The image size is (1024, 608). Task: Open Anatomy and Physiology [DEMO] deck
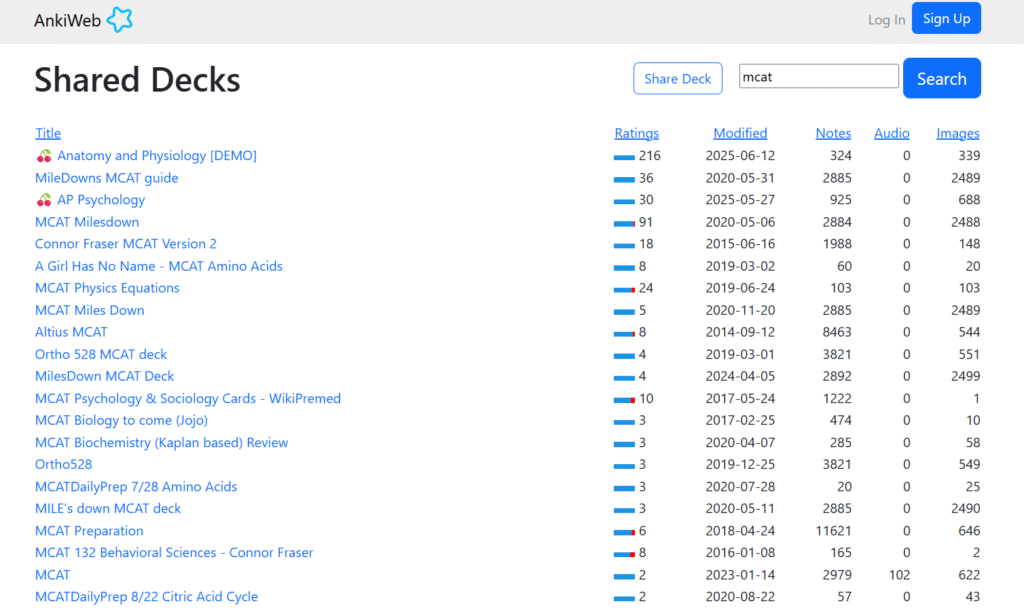coord(157,155)
